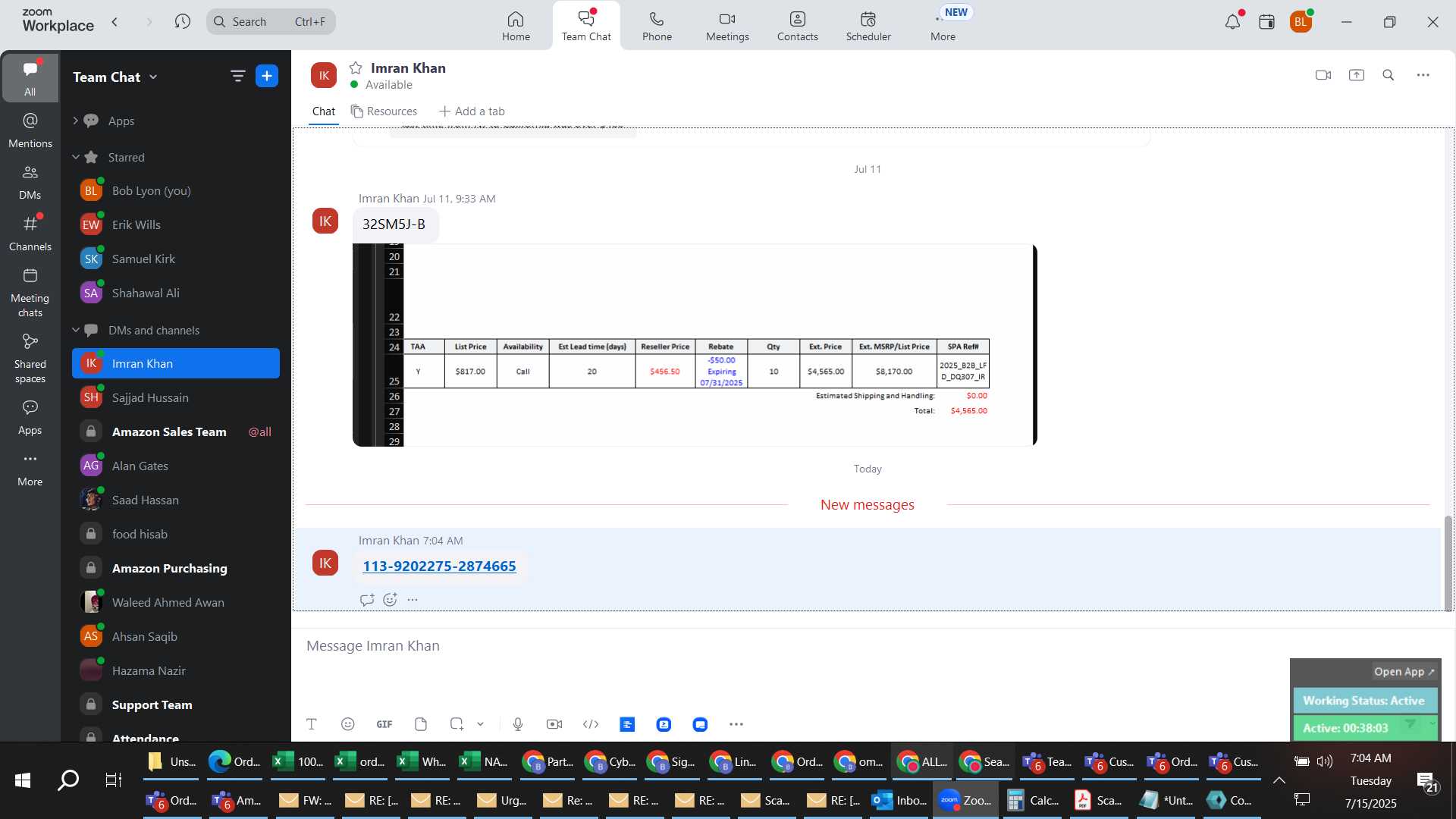This screenshot has width=1456, height=819.
Task: Focus the Search box
Action: (271, 21)
